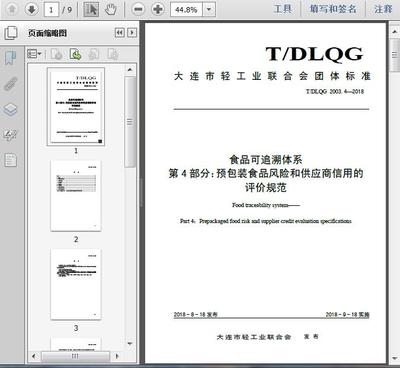This screenshot has height=368, width=400.
Task: Open the Layers panel icon
Action: (x=10, y=109)
